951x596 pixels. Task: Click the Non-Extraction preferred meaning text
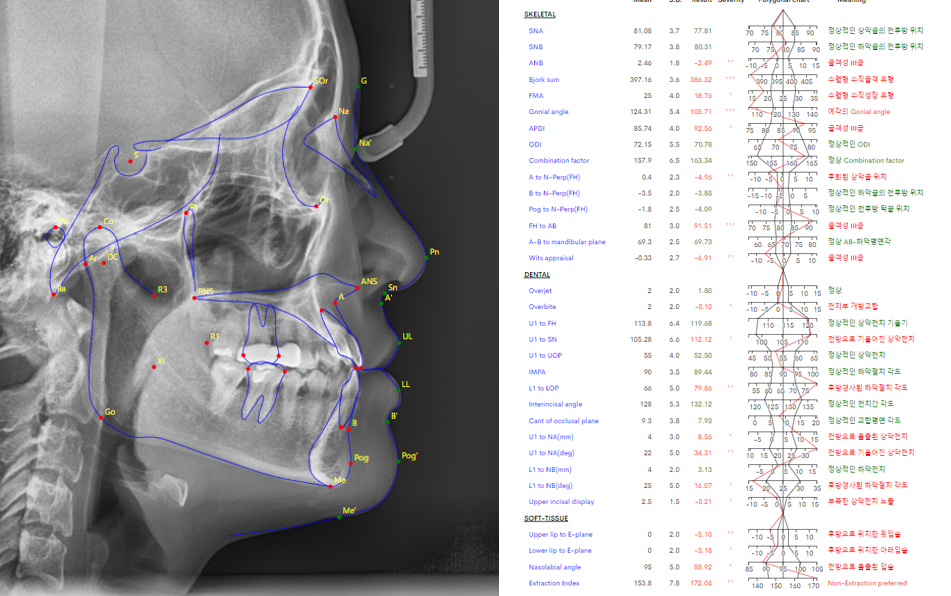coord(867,582)
